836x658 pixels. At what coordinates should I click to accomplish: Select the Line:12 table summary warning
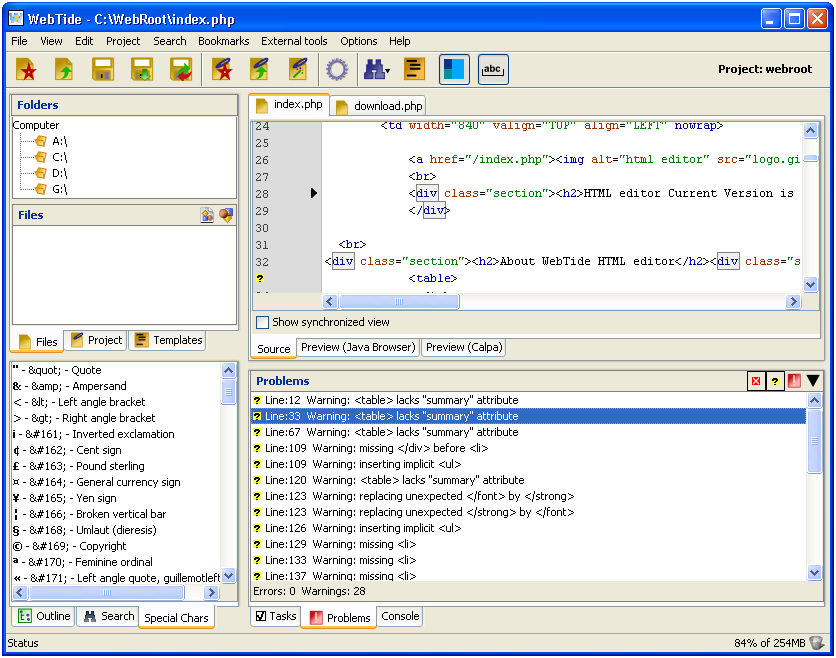[x=528, y=400]
